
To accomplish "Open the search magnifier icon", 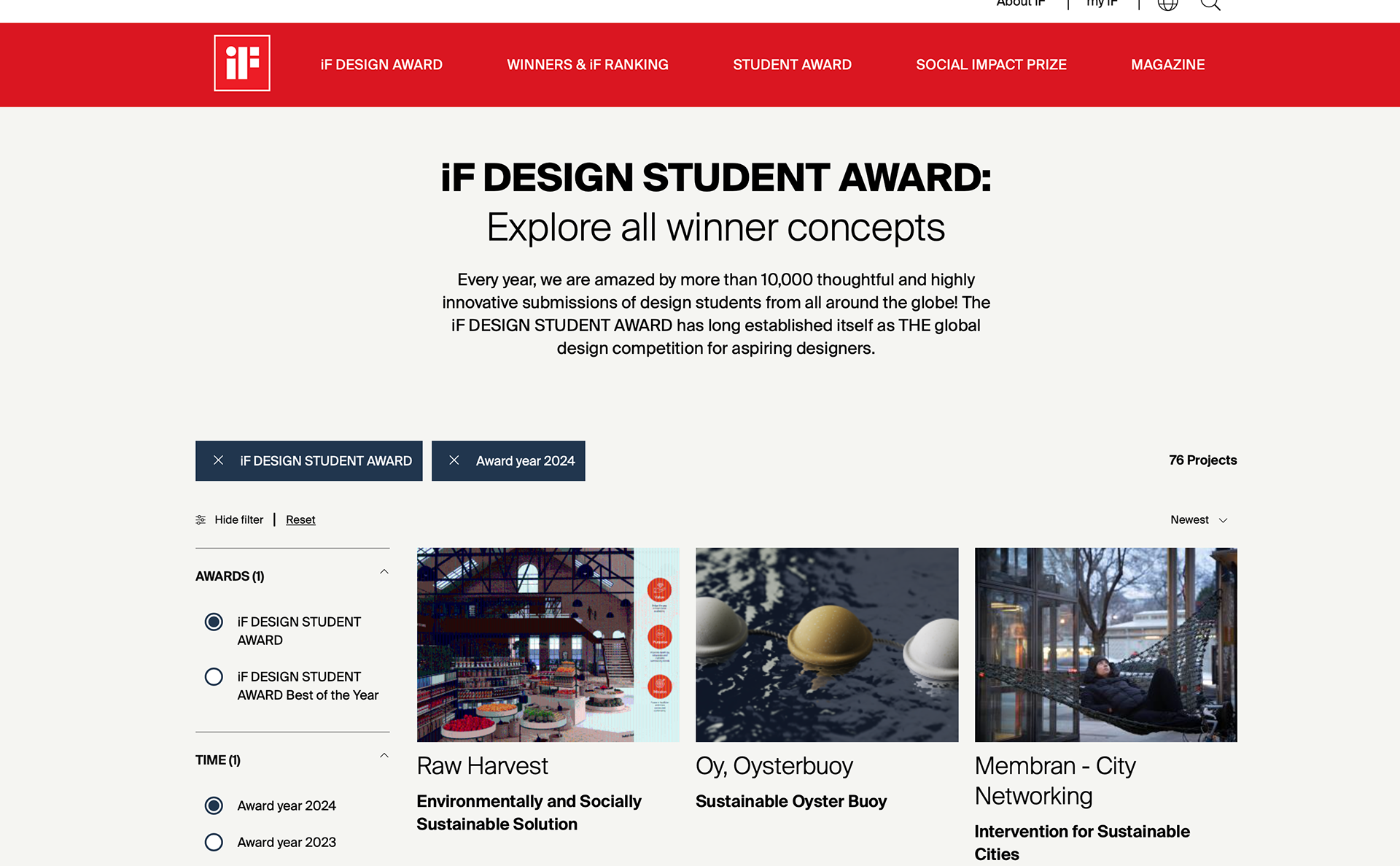I will pyautogui.click(x=1210, y=4).
